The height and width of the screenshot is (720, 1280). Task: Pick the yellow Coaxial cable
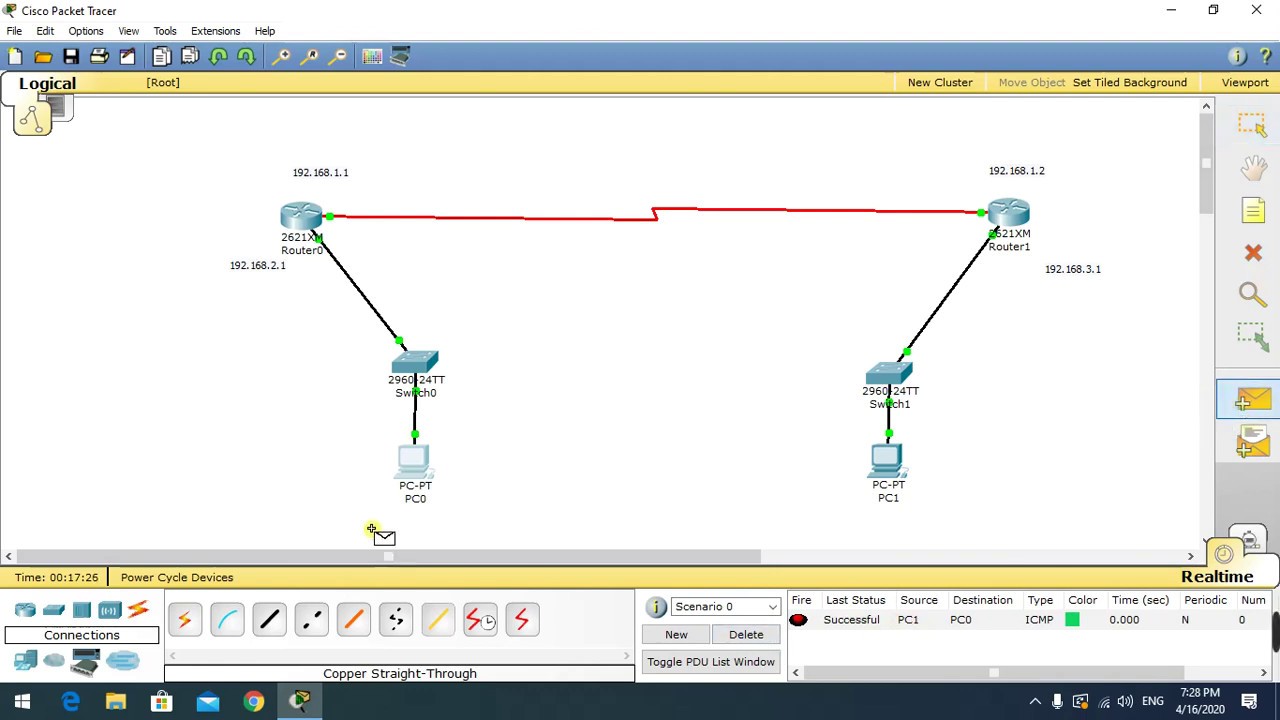coord(437,620)
